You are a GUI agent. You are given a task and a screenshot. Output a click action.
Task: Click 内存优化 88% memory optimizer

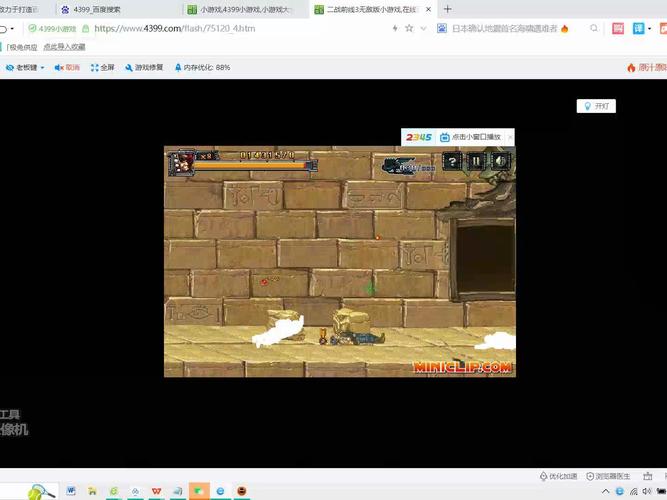(202, 67)
